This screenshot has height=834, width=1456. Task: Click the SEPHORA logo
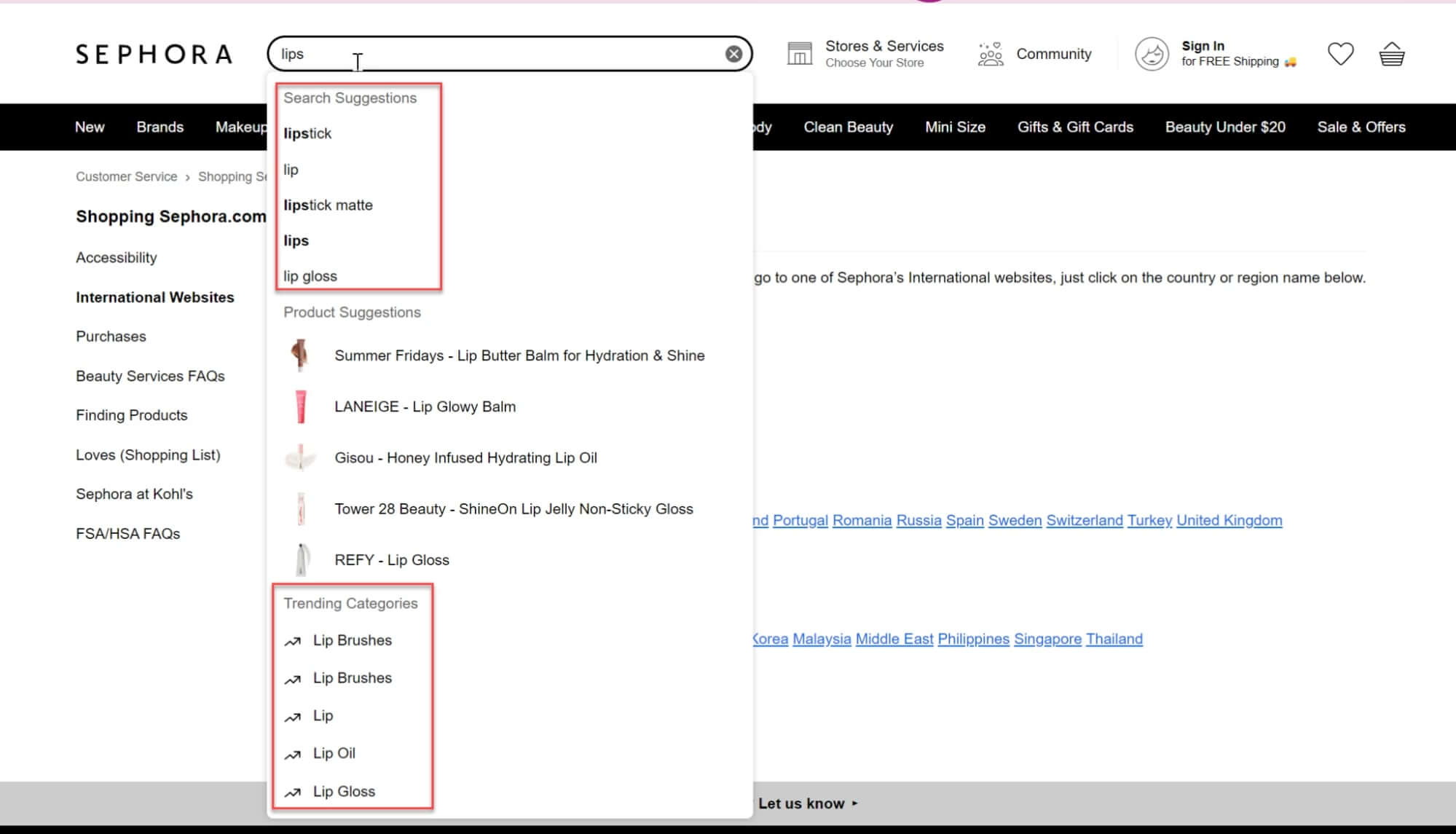(x=154, y=53)
